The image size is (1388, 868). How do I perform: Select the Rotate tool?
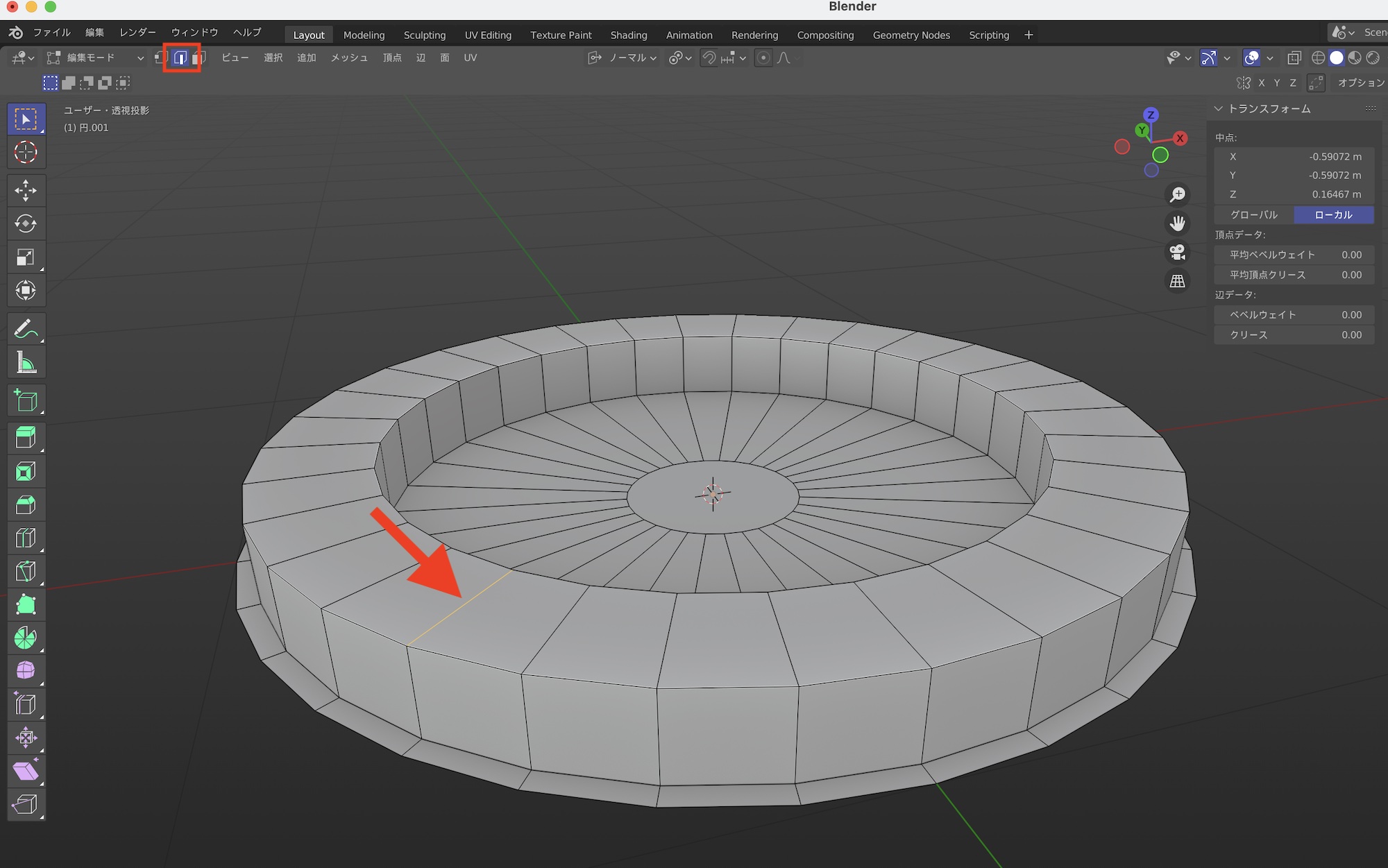tap(26, 223)
